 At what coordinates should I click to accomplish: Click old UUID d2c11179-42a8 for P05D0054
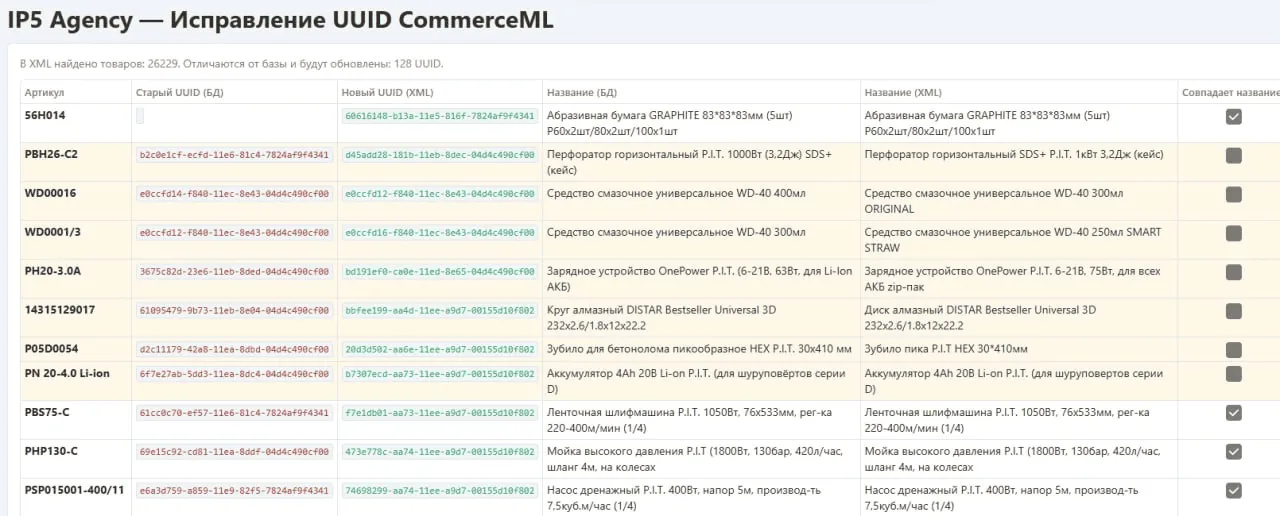pyautogui.click(x=234, y=350)
